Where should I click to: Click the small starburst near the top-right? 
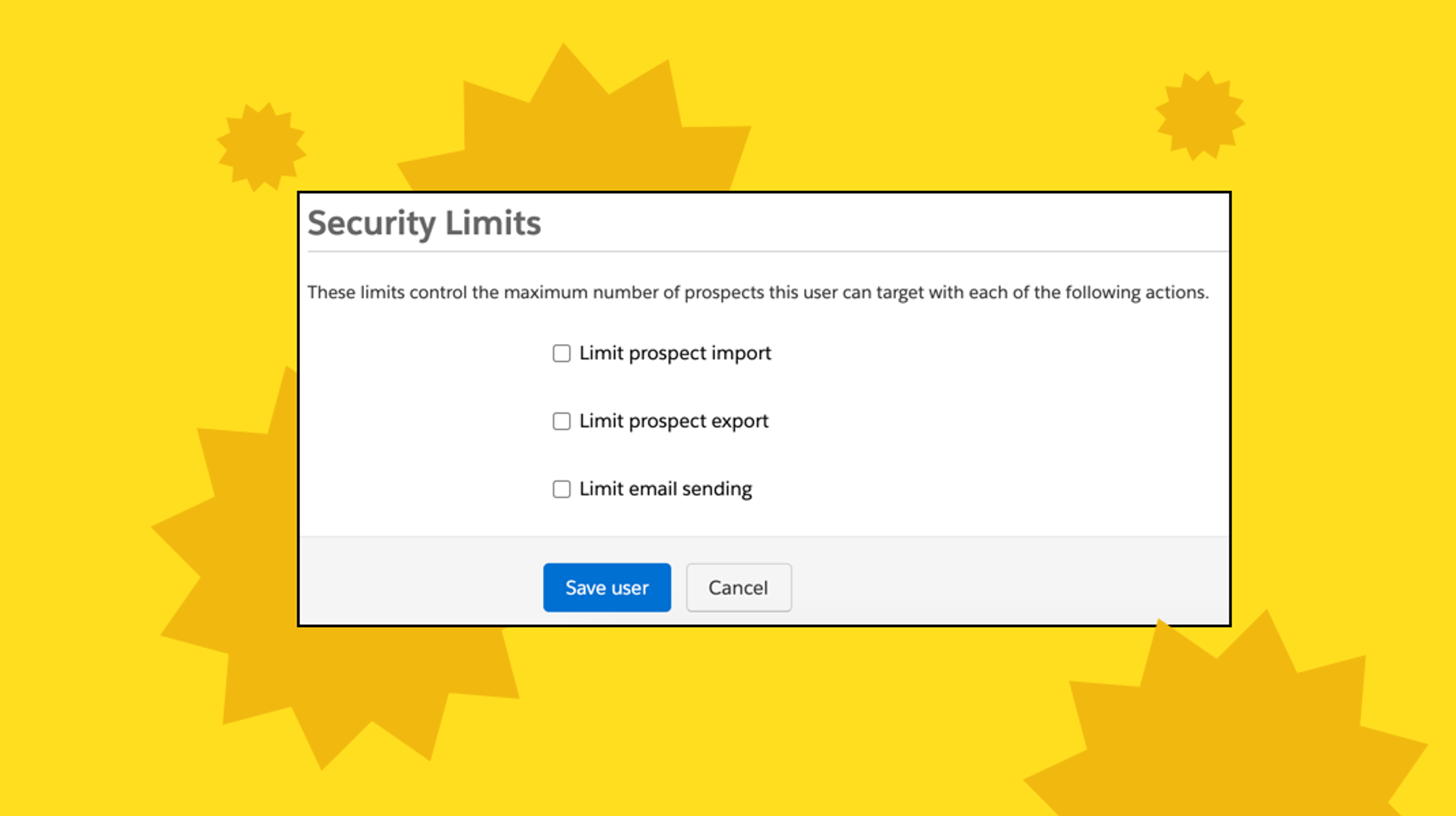coord(1200,116)
